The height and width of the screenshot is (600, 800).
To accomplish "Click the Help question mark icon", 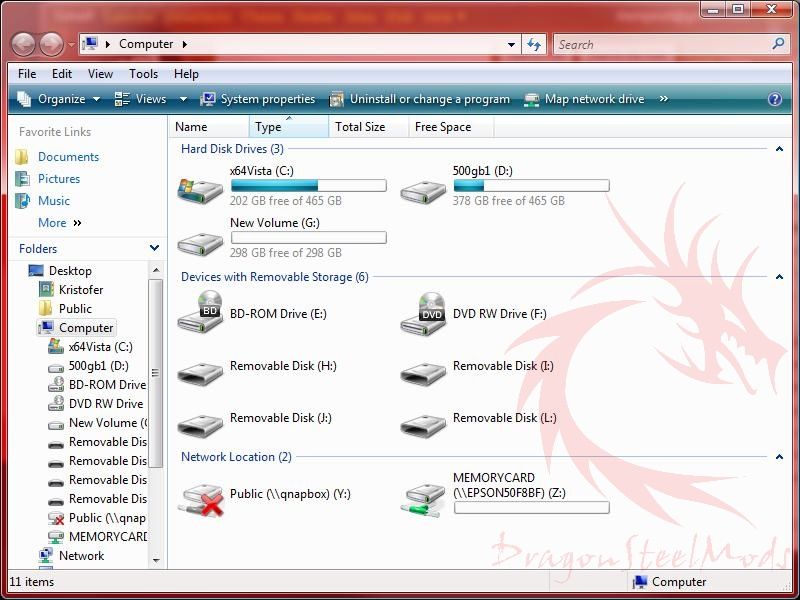I will pyautogui.click(x=774, y=99).
